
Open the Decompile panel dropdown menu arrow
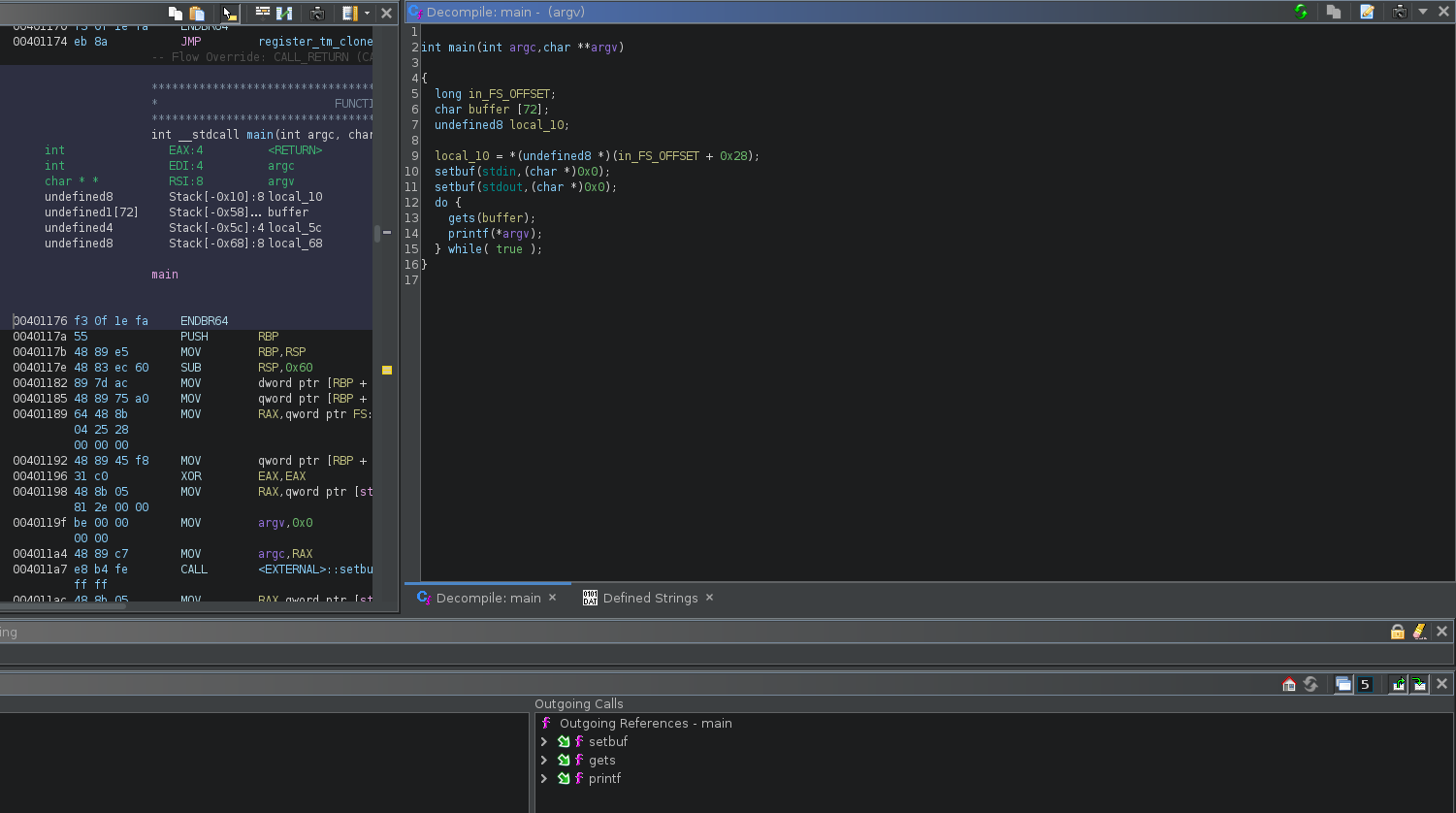(1423, 12)
